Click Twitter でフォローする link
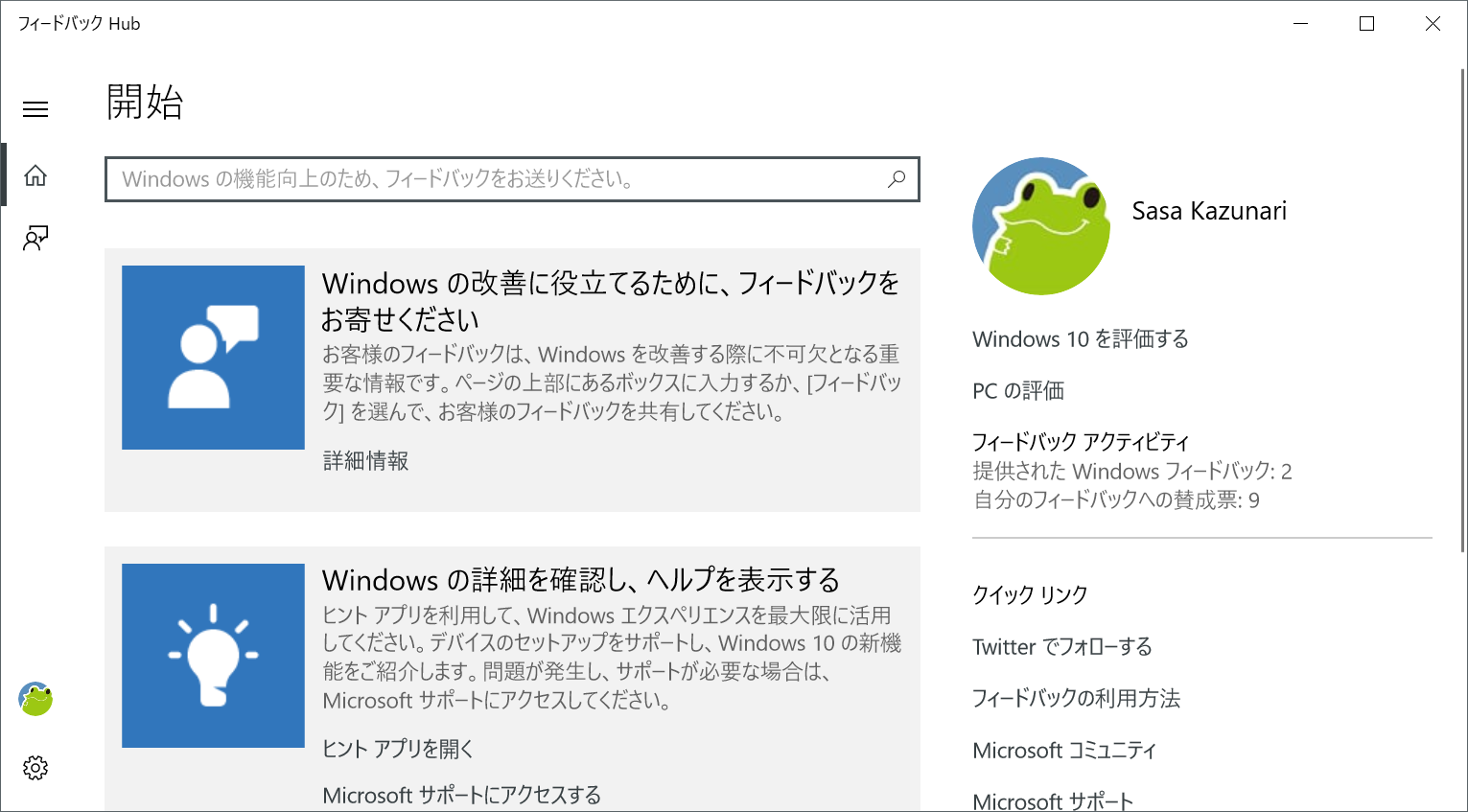Viewport: 1468px width, 812px height. (1062, 647)
